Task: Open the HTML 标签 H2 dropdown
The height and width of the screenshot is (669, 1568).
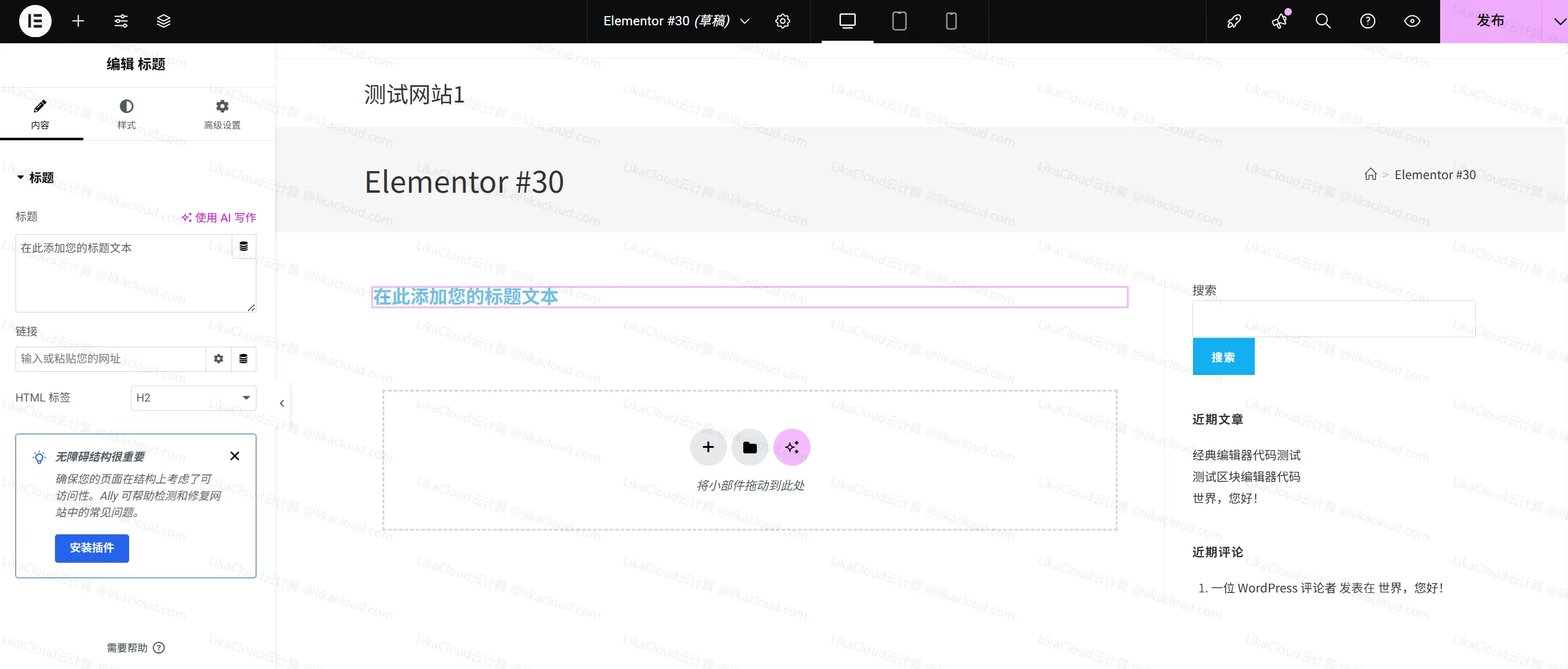Action: coord(193,397)
